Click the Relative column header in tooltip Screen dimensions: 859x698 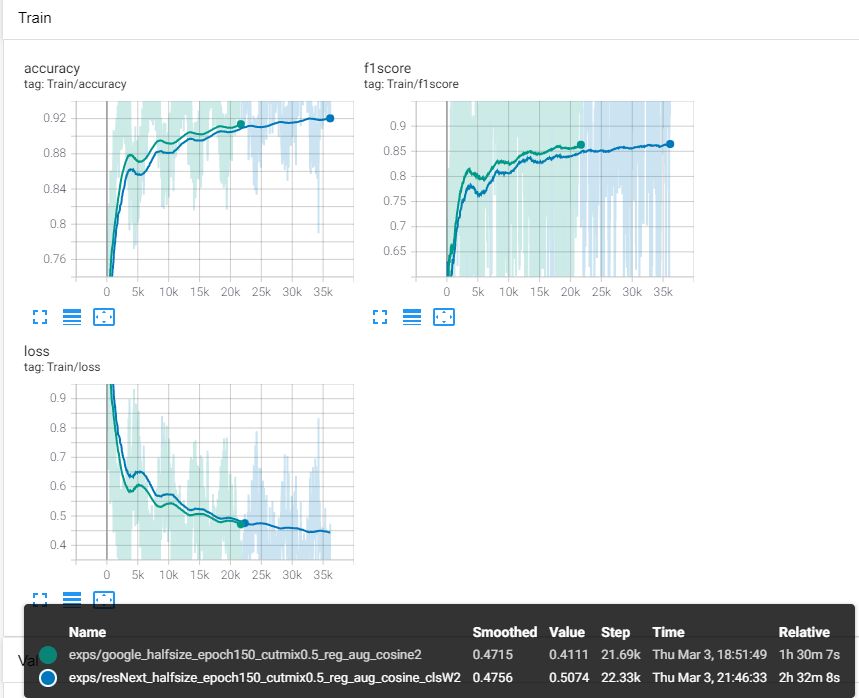click(x=804, y=632)
